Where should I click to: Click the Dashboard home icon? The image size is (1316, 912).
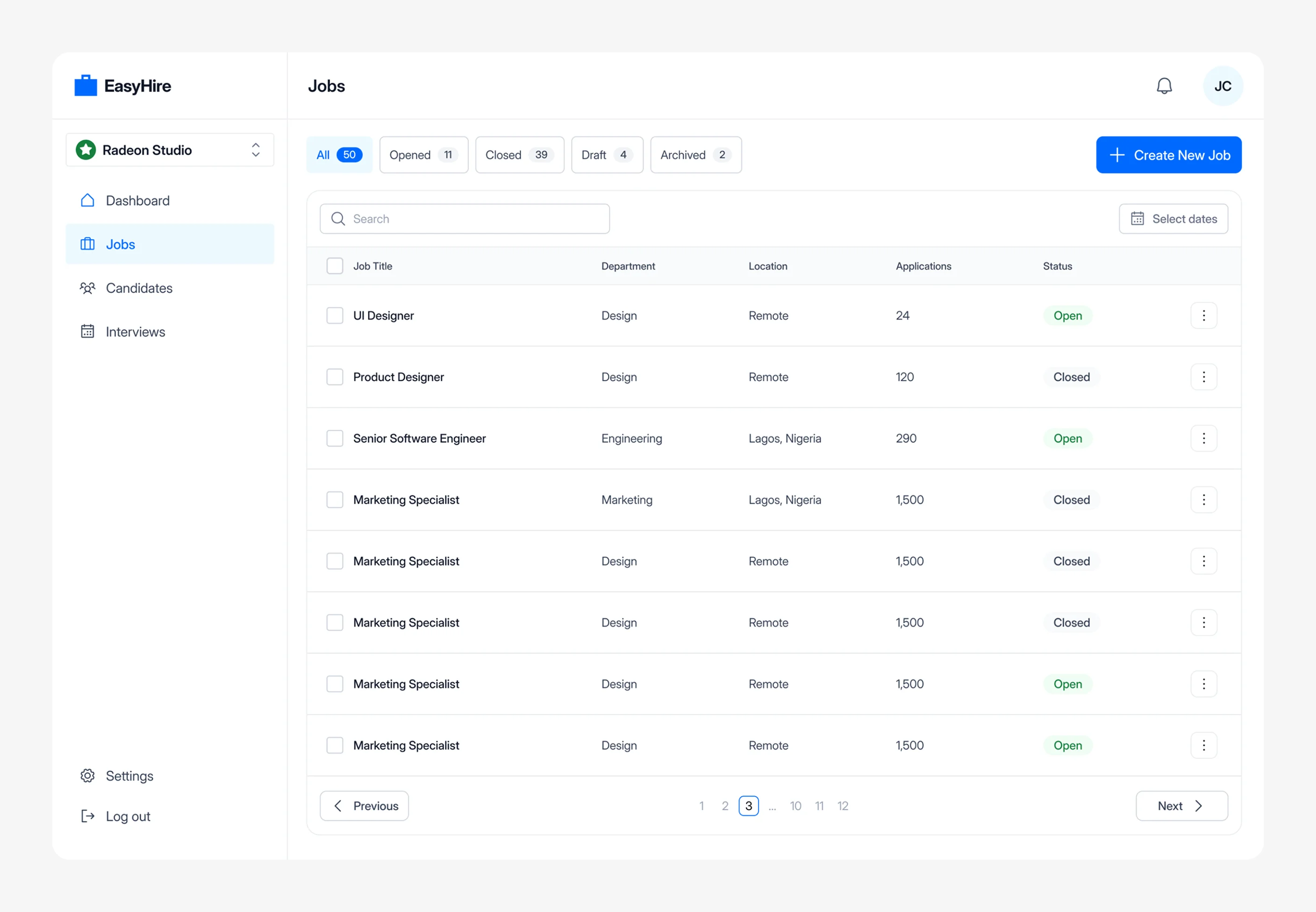[x=87, y=200]
